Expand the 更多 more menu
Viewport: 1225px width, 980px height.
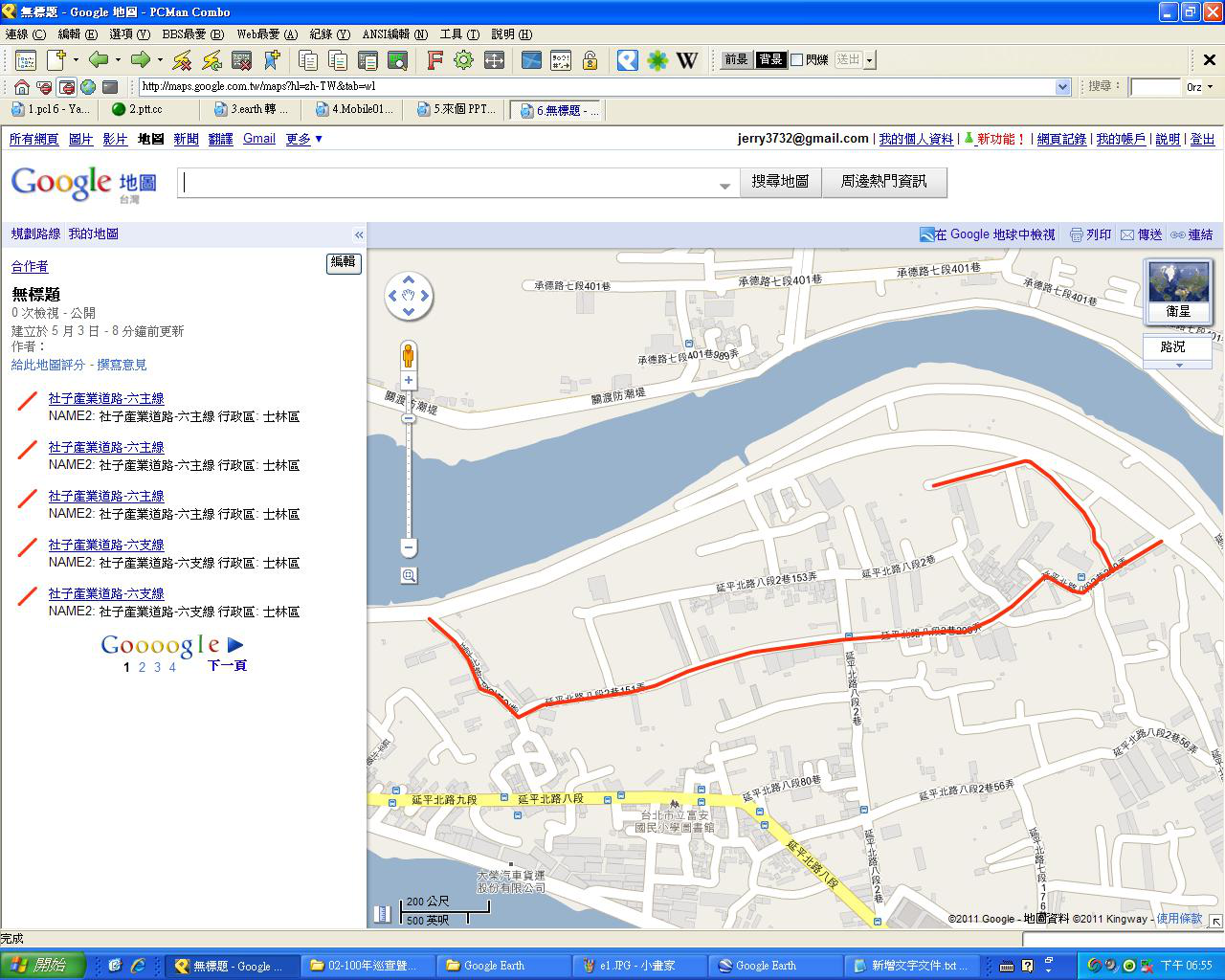(304, 139)
